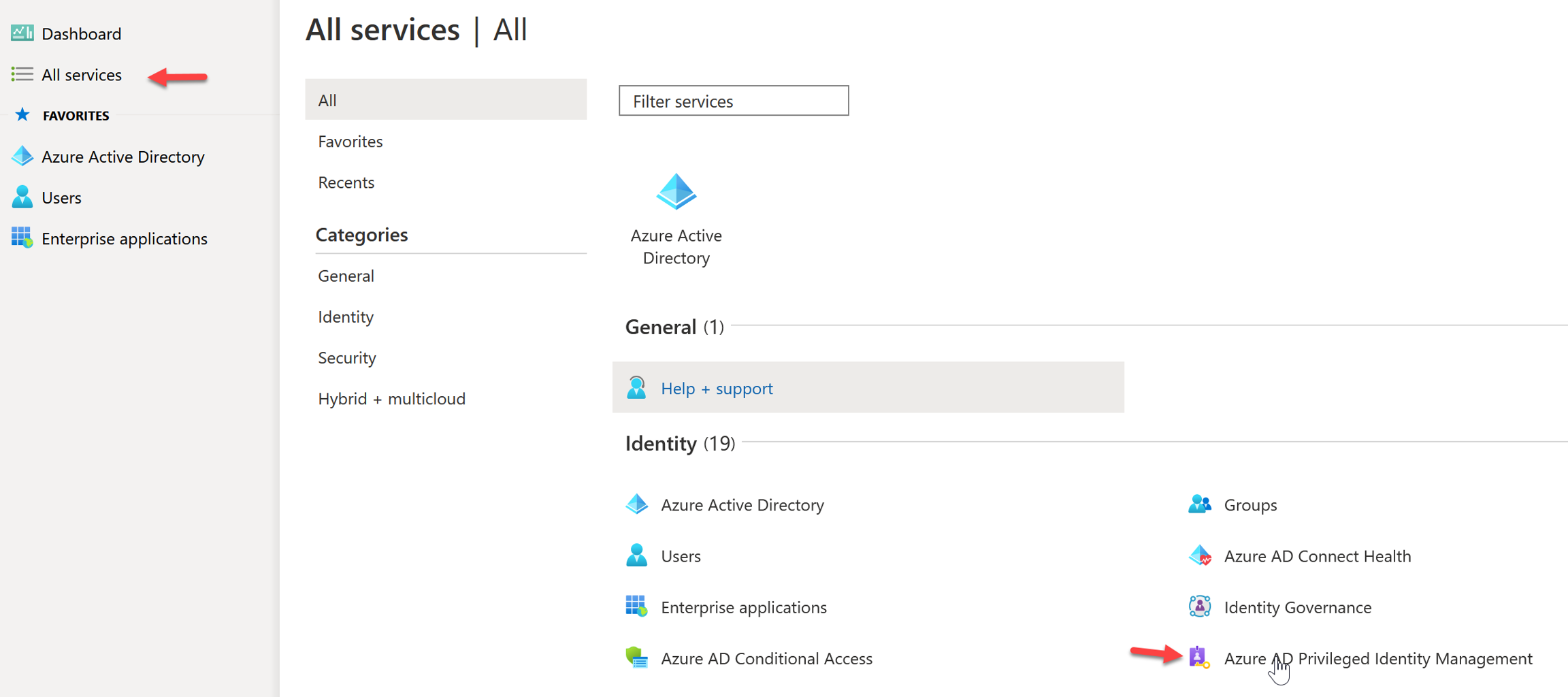The height and width of the screenshot is (697, 1568).
Task: Switch to the Favorites filter
Action: 350,142
